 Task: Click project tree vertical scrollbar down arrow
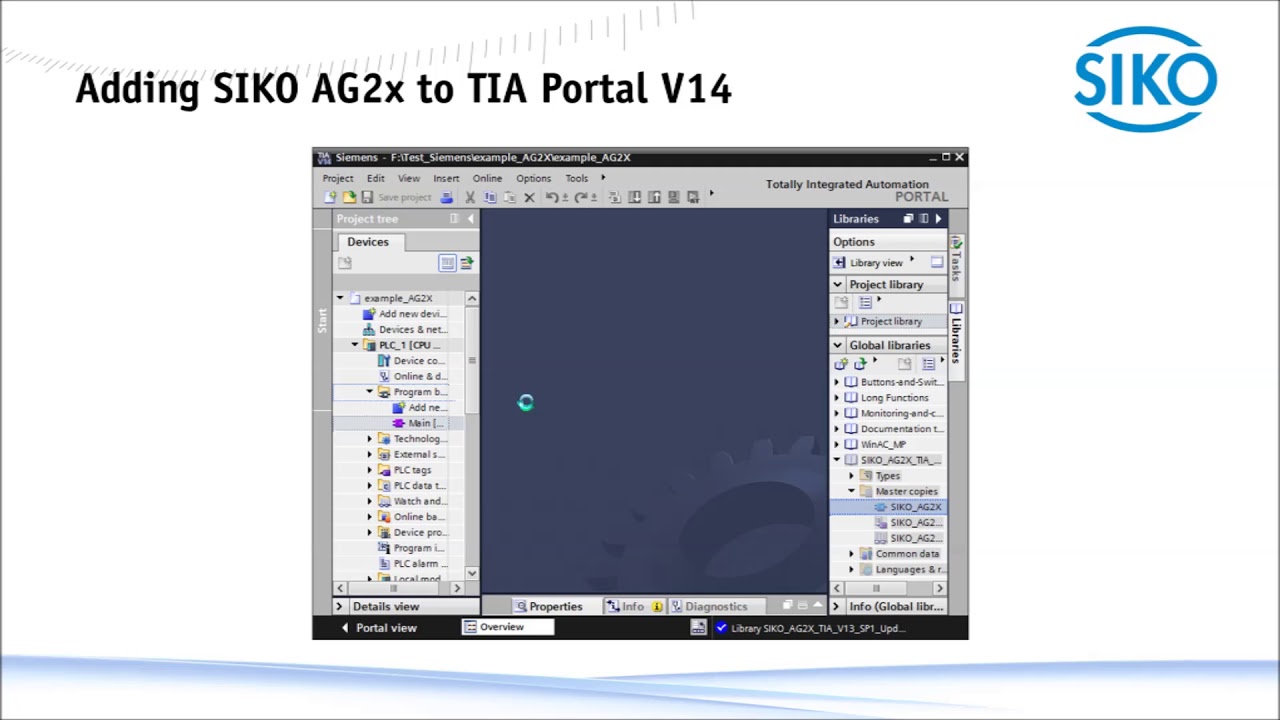(472, 573)
